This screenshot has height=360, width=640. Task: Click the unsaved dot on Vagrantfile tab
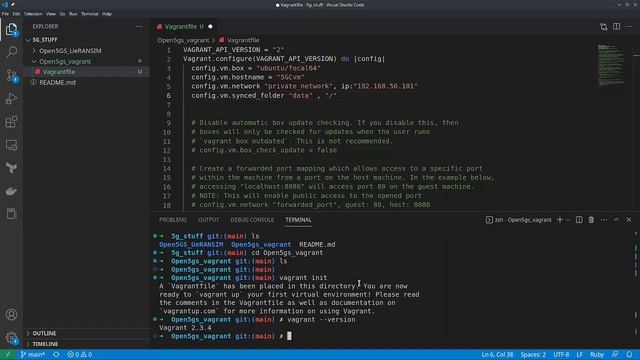211,27
